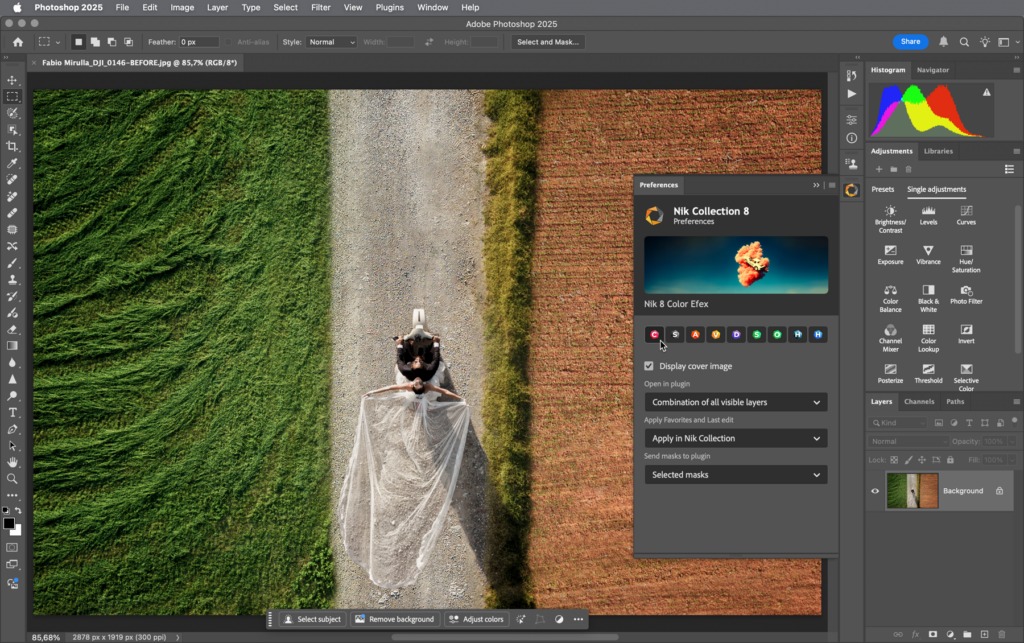The width and height of the screenshot is (1024, 643).
Task: Switch to the Channels tab
Action: pyautogui.click(x=918, y=401)
